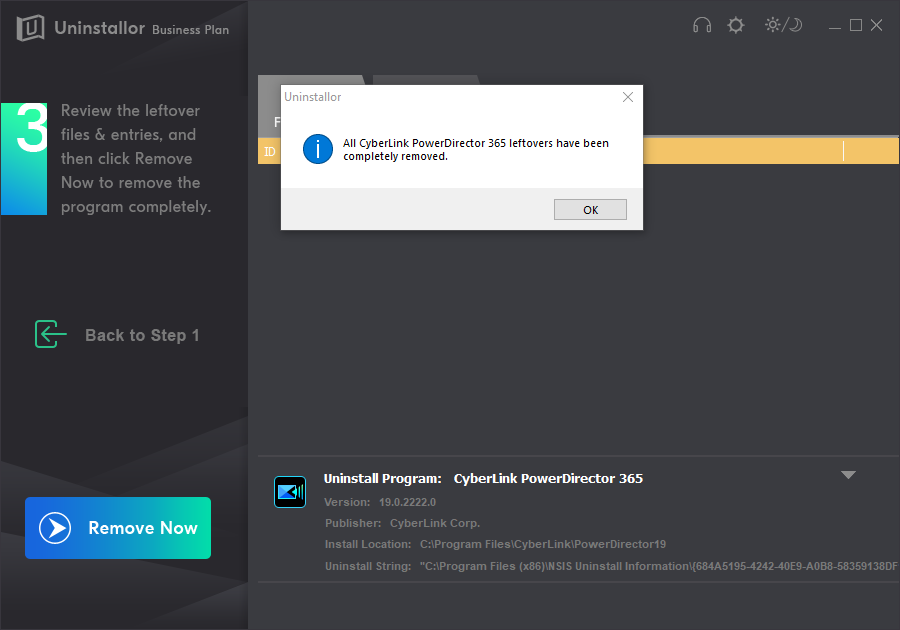
Task: Go Back to Step 1
Action: pyautogui.click(x=117, y=335)
